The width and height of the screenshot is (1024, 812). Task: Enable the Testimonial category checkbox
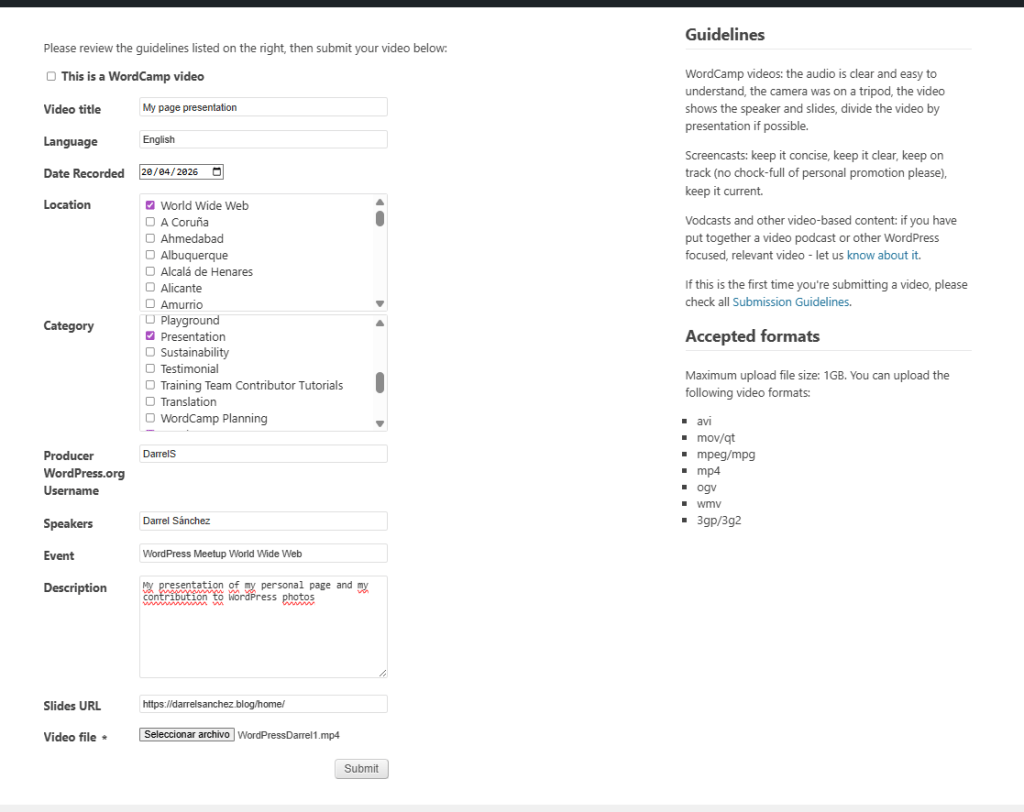coord(150,369)
